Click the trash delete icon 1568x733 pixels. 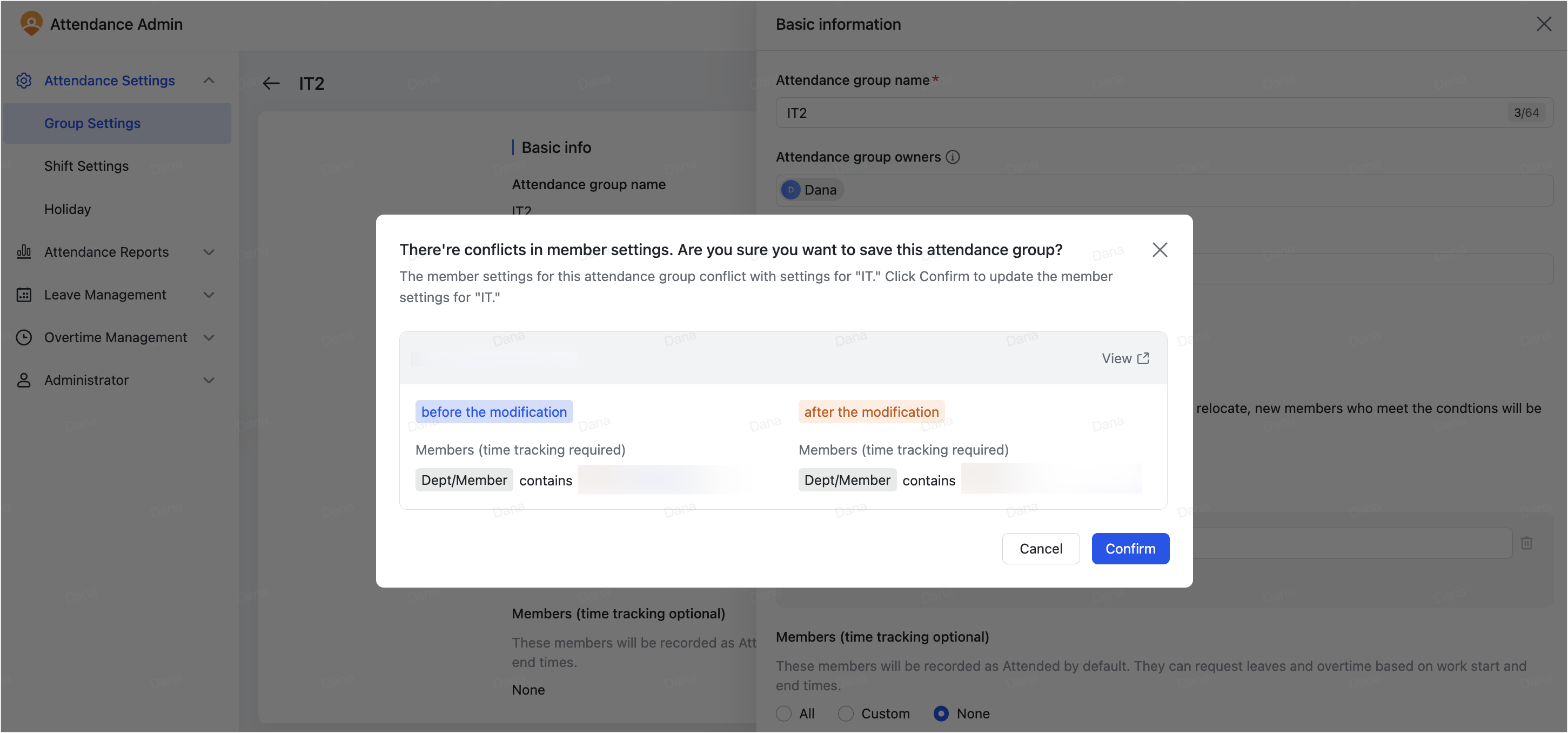[x=1526, y=542]
